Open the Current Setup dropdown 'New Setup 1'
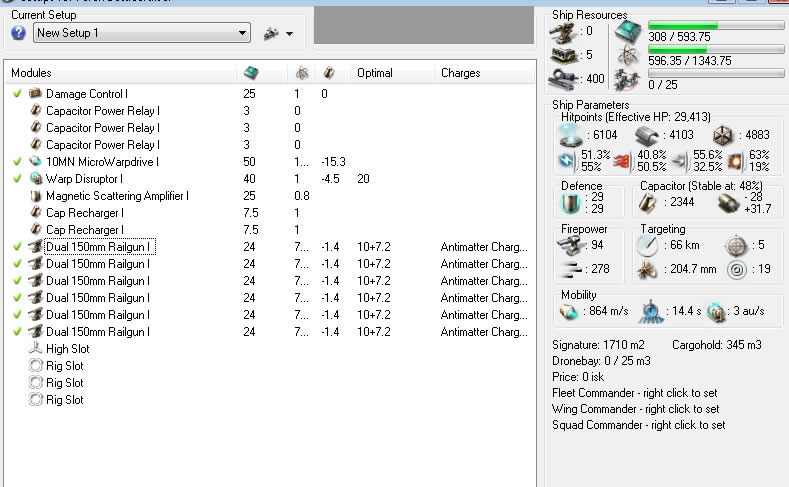The width and height of the screenshot is (789, 487). 142,33
